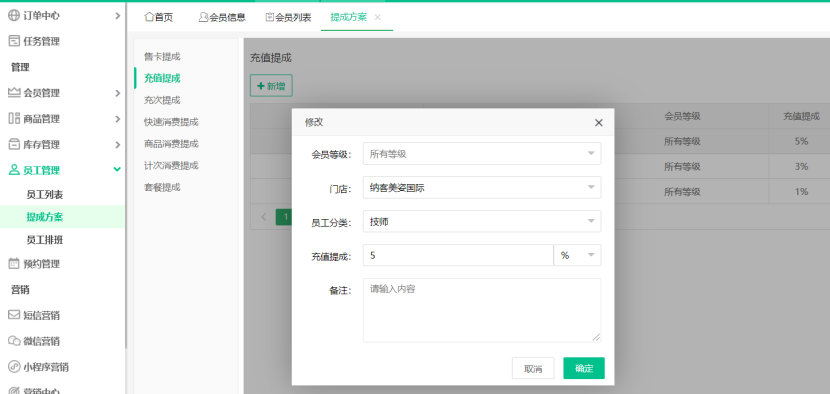Click the 新增 add button

(x=271, y=86)
